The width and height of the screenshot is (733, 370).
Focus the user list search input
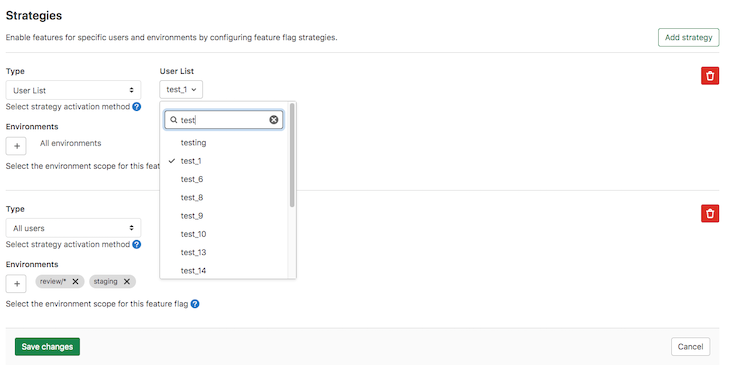pos(223,120)
